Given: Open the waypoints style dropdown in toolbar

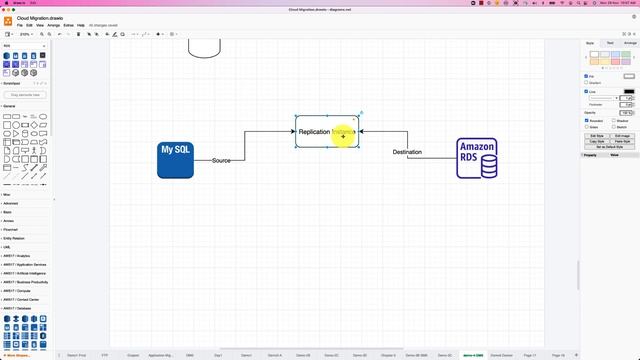Looking at the screenshot, I should pyautogui.click(x=145, y=34).
